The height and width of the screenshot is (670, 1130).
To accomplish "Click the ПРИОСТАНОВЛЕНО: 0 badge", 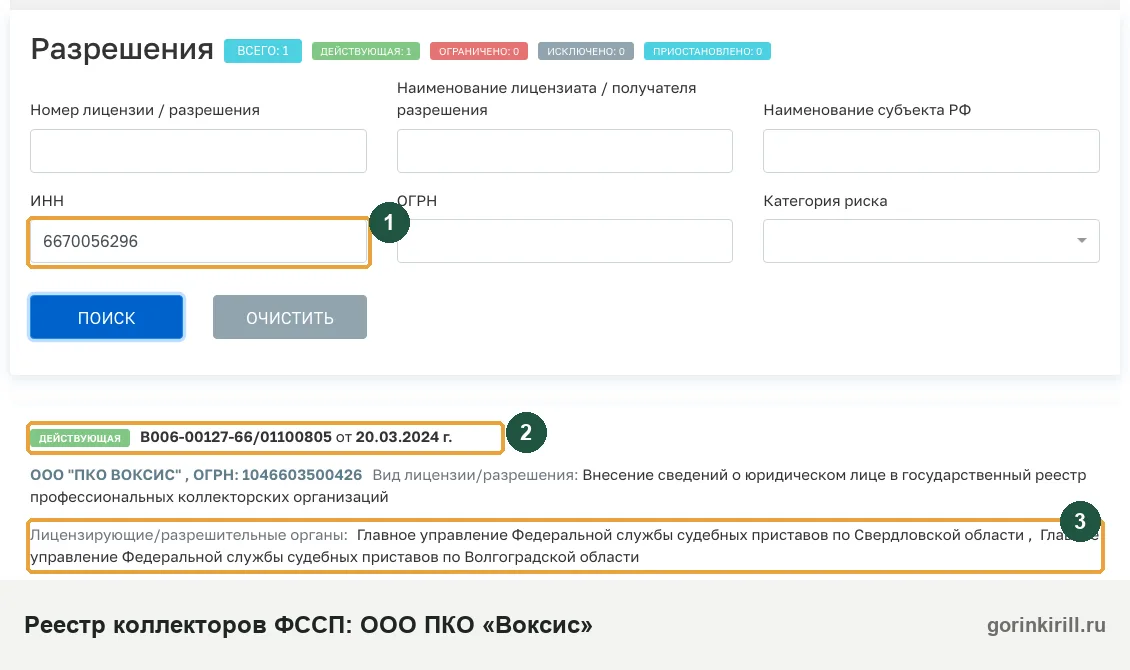I will pos(707,51).
